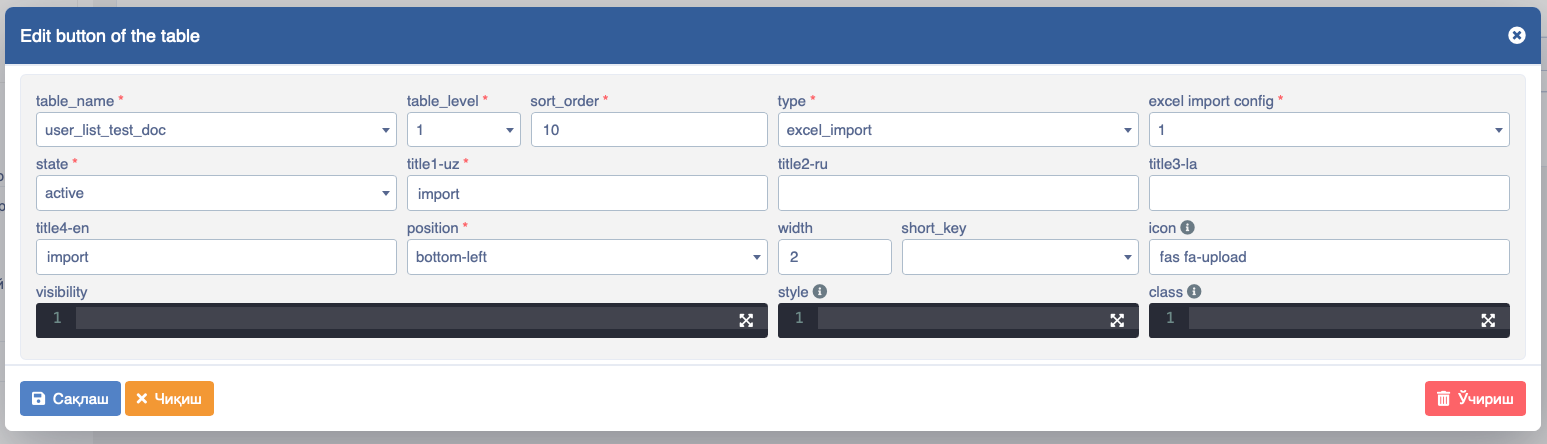Expand the class code editor to fullscreen
This screenshot has width=1547, height=444.
pyautogui.click(x=1488, y=320)
